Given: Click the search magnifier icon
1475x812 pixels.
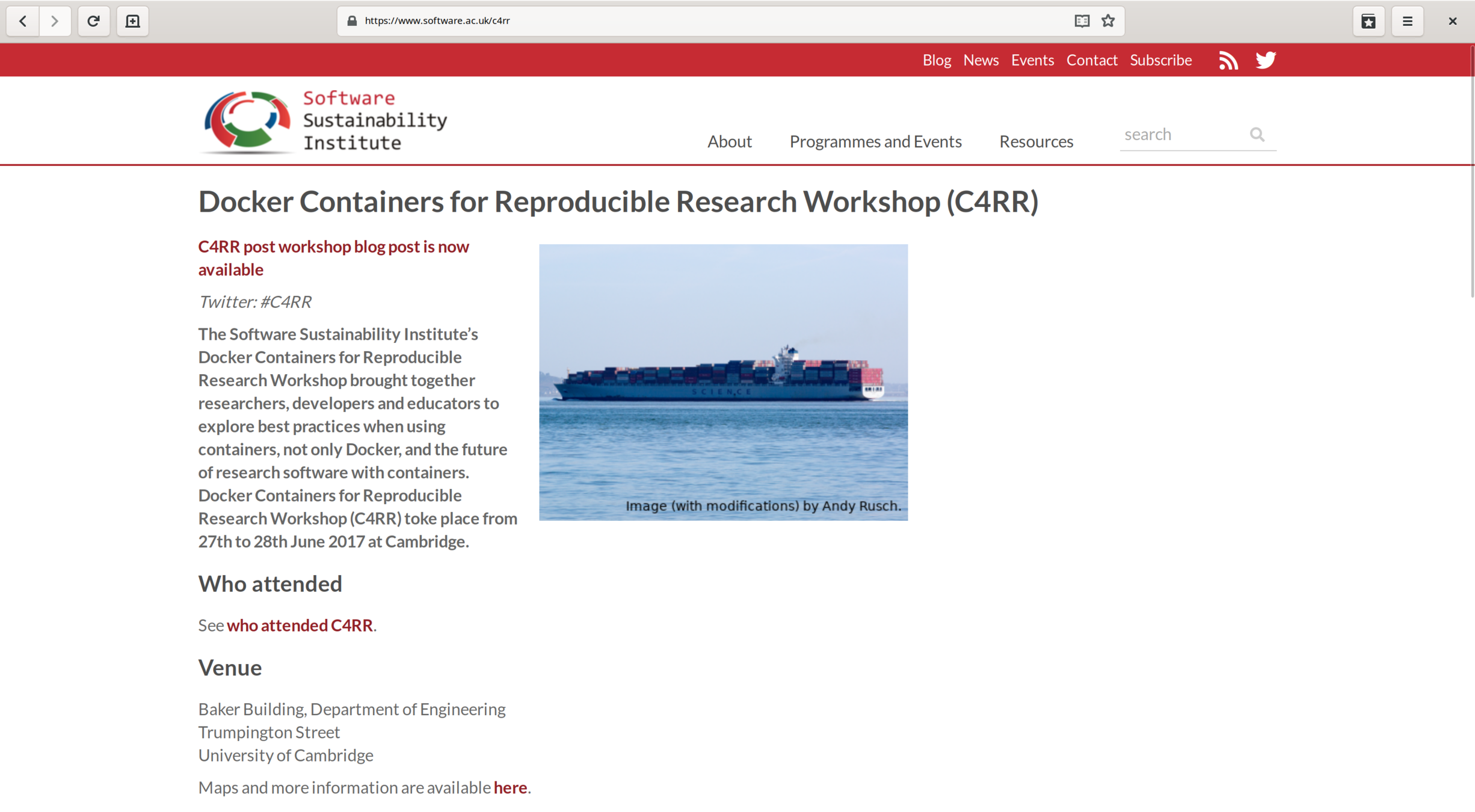Looking at the screenshot, I should pos(1257,134).
